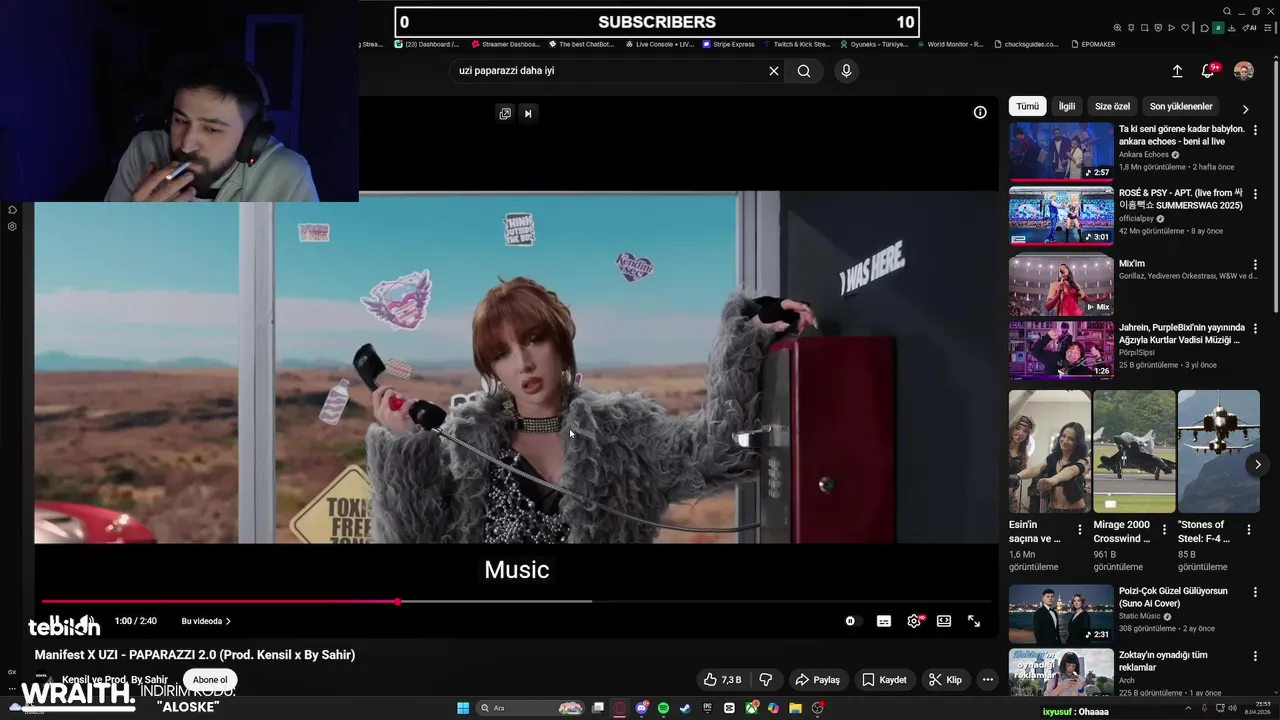Toggle subtitles on the player
This screenshot has width=1280, height=720.
[x=884, y=621]
